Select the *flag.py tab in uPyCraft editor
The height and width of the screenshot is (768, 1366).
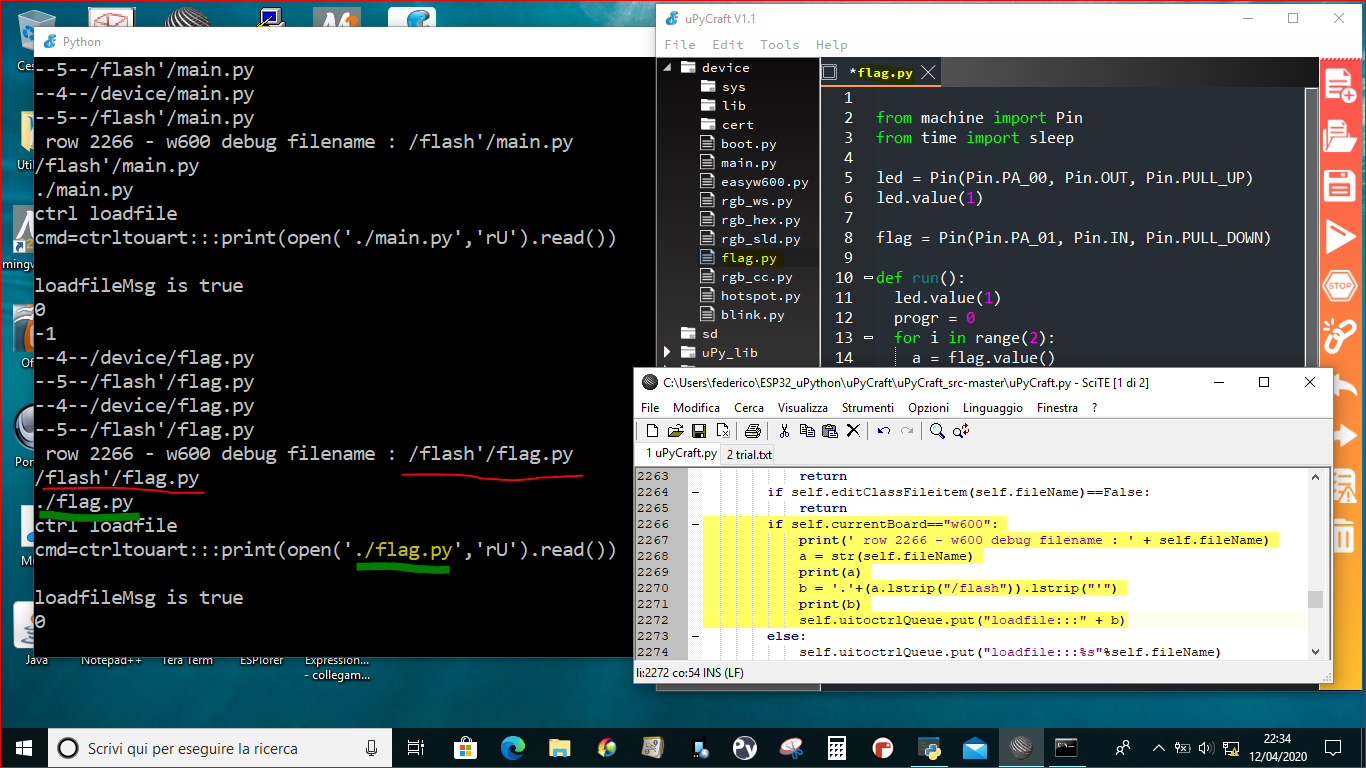[x=880, y=72]
